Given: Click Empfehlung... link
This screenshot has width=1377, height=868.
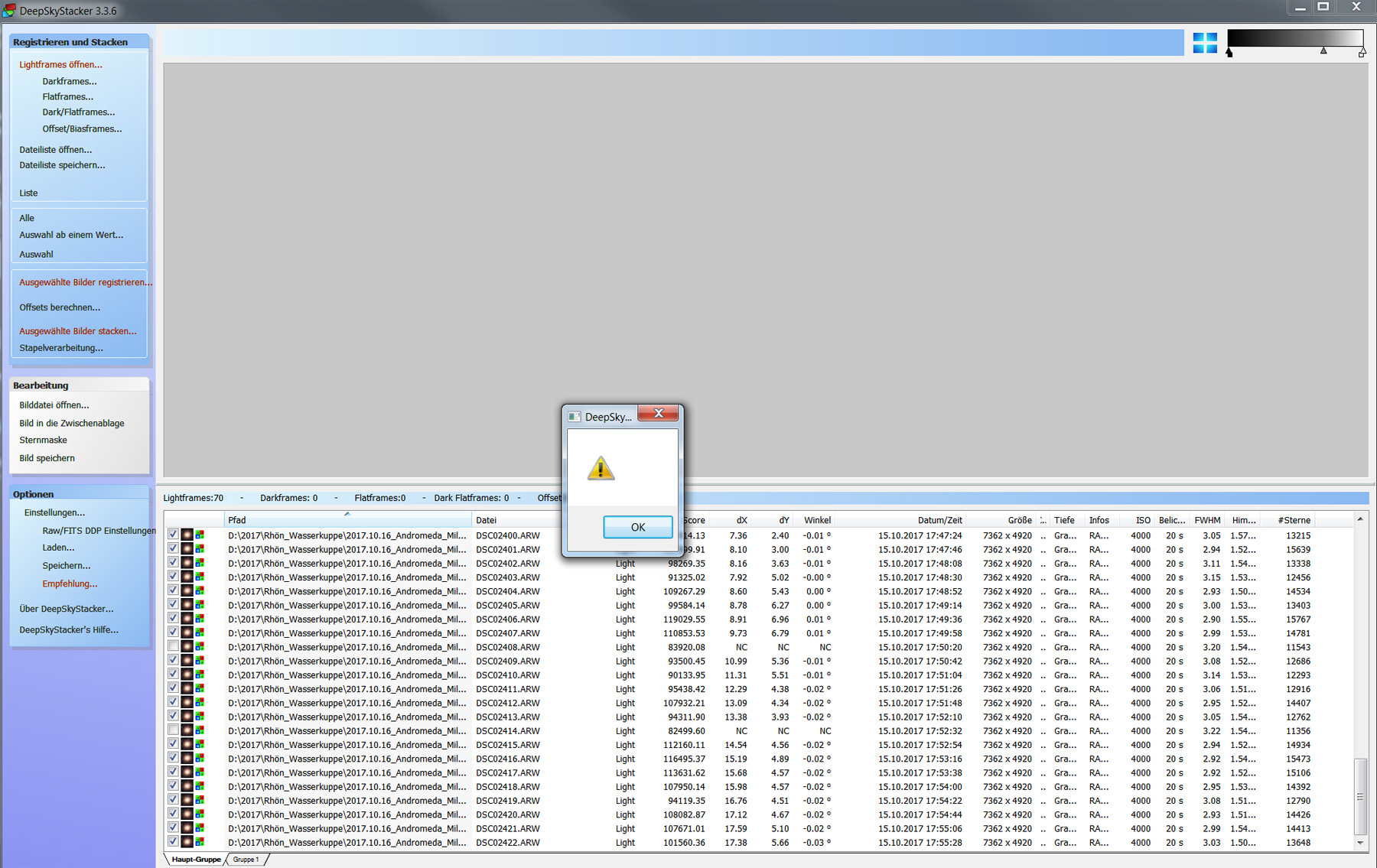Looking at the screenshot, I should [x=70, y=584].
